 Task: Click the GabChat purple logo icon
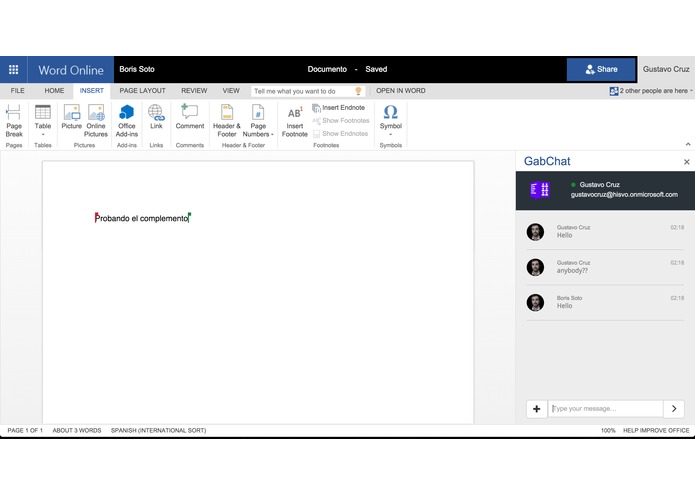(x=540, y=190)
